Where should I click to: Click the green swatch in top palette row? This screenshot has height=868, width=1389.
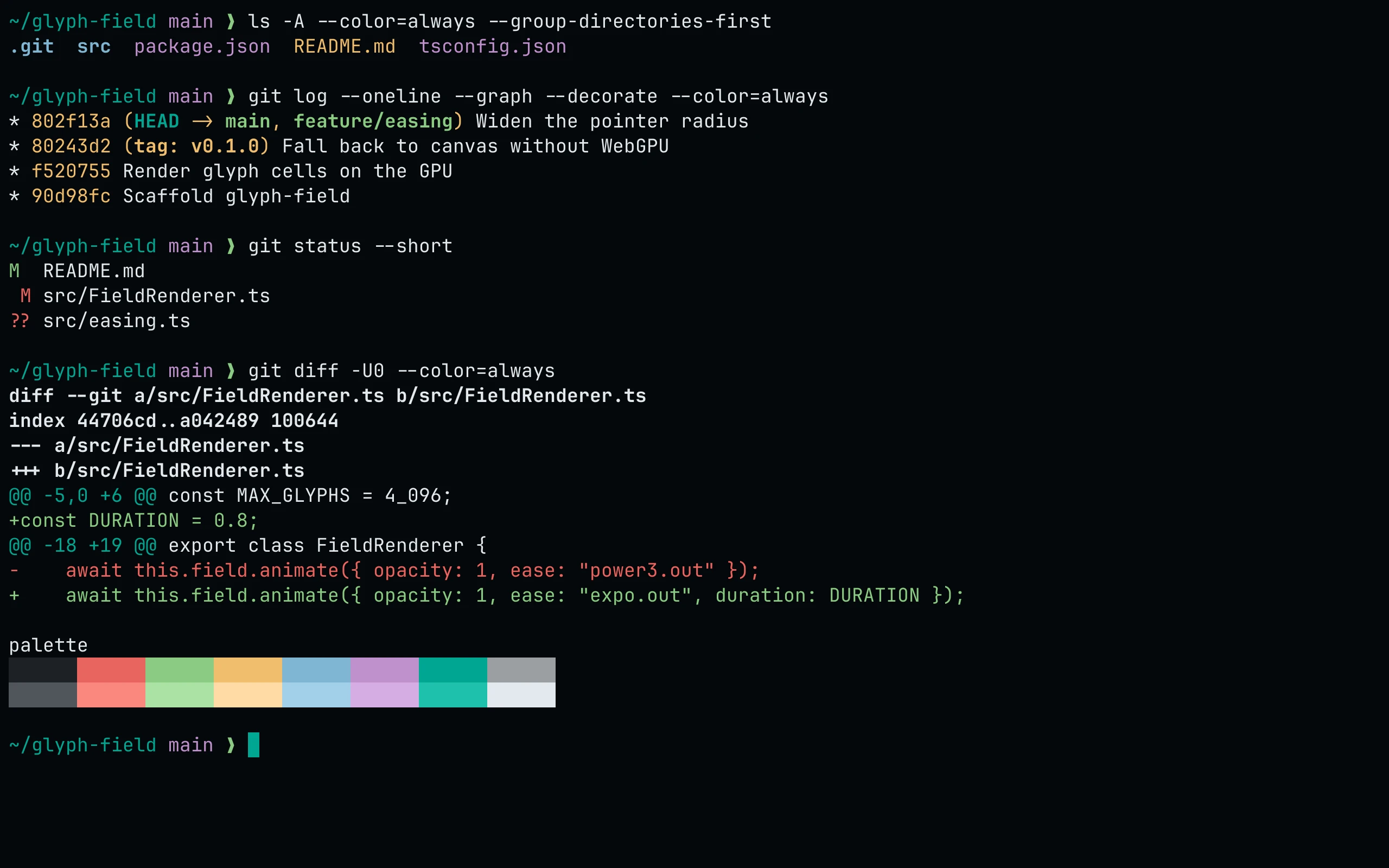click(180, 670)
